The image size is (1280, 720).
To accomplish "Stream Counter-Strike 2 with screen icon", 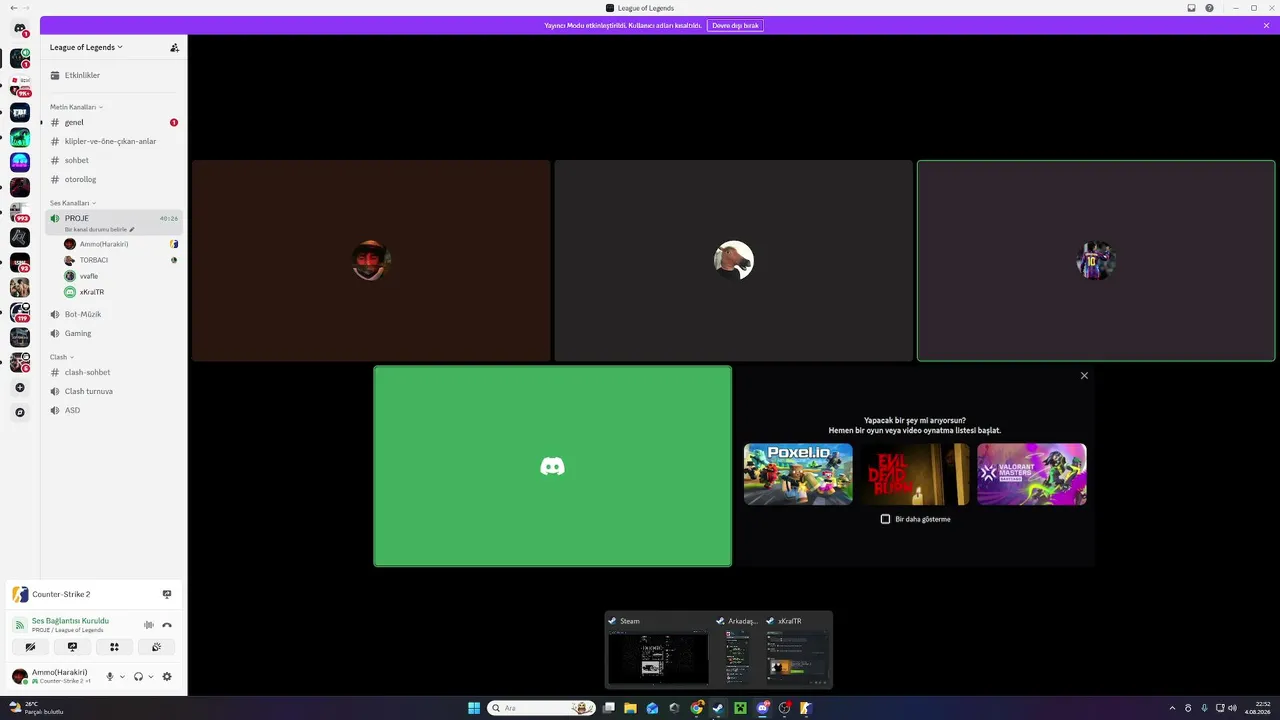I will pos(167,594).
